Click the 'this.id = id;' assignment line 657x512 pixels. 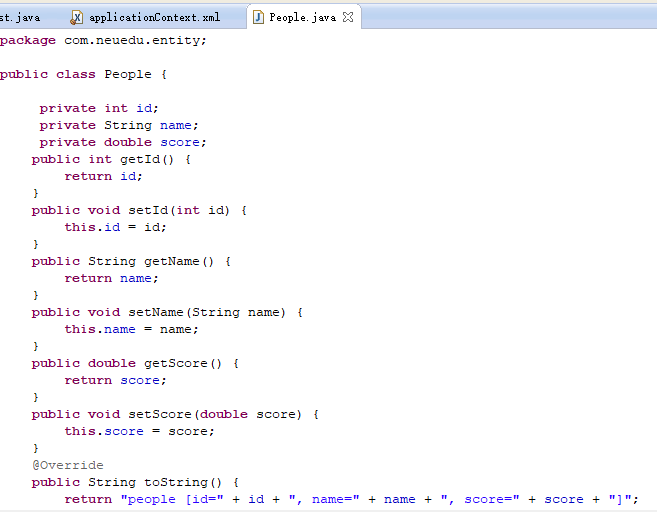115,228
